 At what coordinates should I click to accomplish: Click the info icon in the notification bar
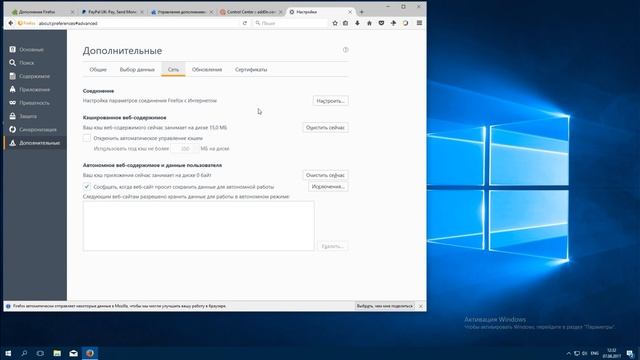(x=8, y=306)
